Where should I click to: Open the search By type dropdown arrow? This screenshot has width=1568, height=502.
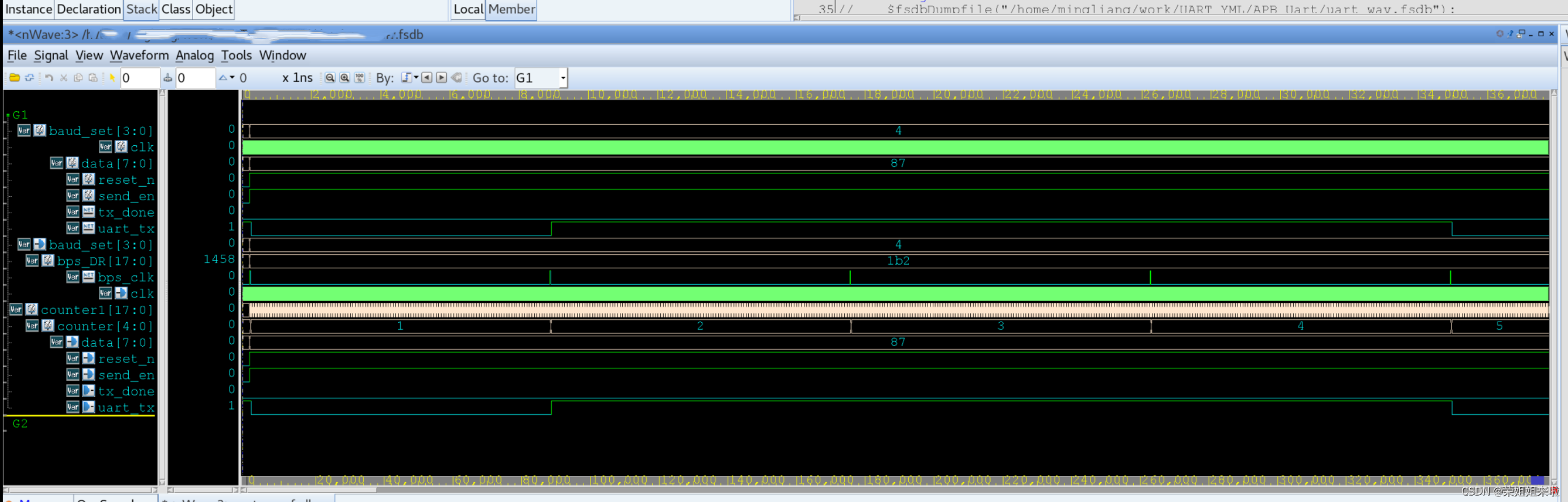[x=416, y=77]
